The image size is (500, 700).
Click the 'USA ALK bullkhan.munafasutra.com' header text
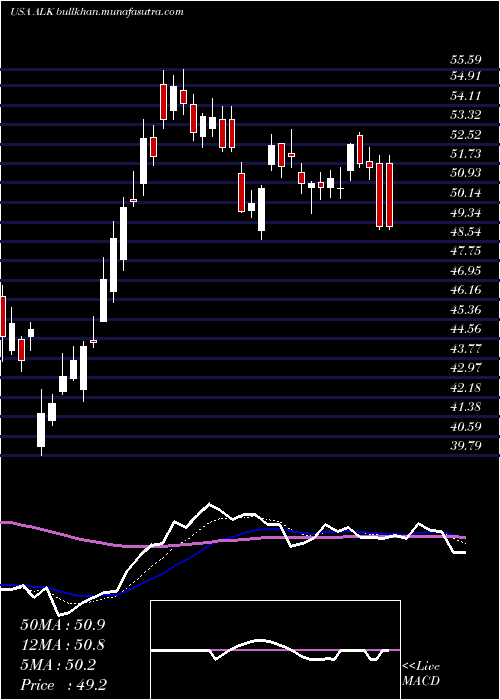coord(97,12)
